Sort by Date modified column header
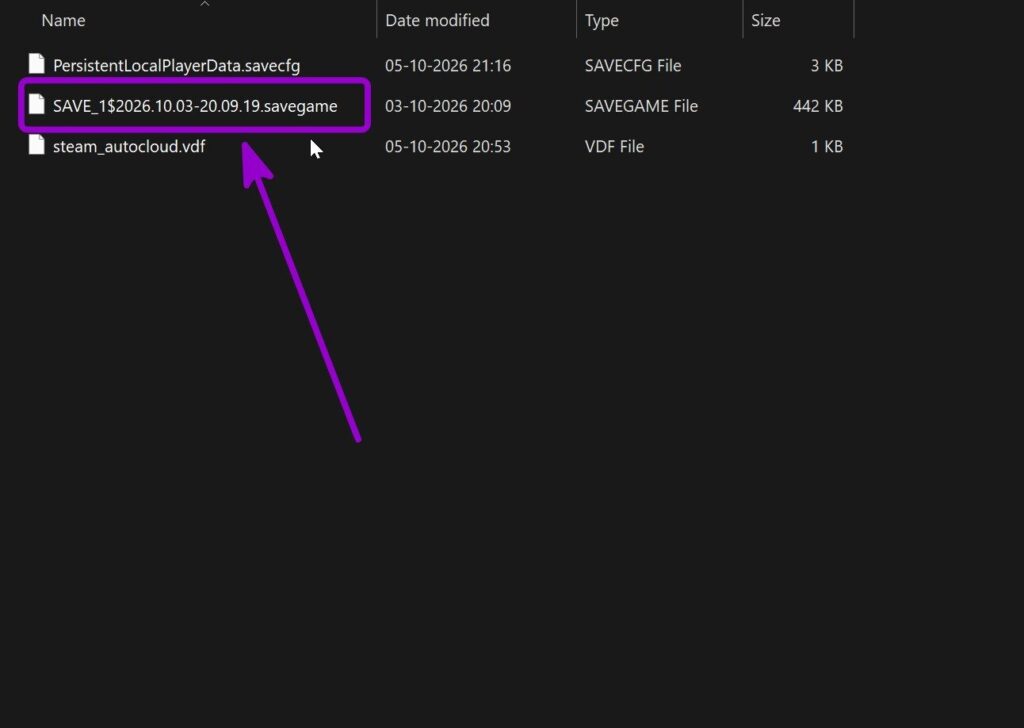Screen dimensions: 1024x728 [x=437, y=20]
